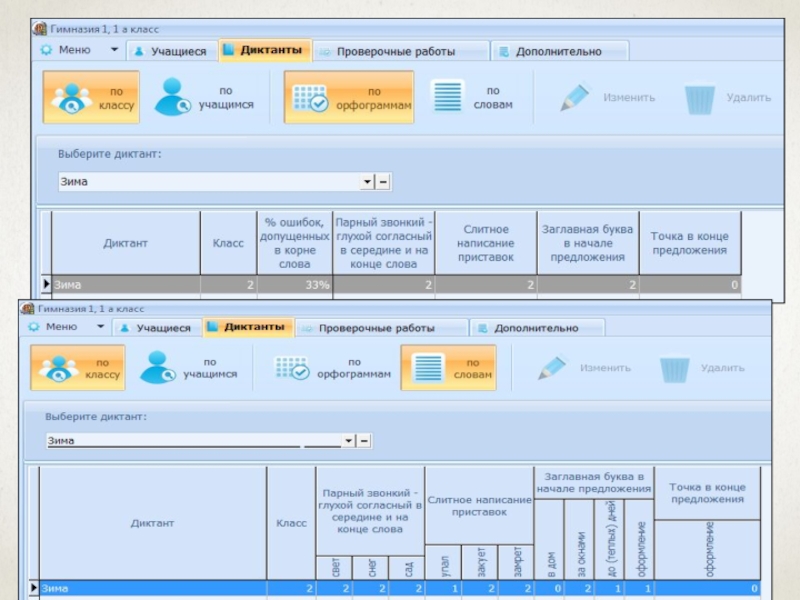Expand dictation dropdown arrow in lower window
800x600 pixels.
(348, 441)
